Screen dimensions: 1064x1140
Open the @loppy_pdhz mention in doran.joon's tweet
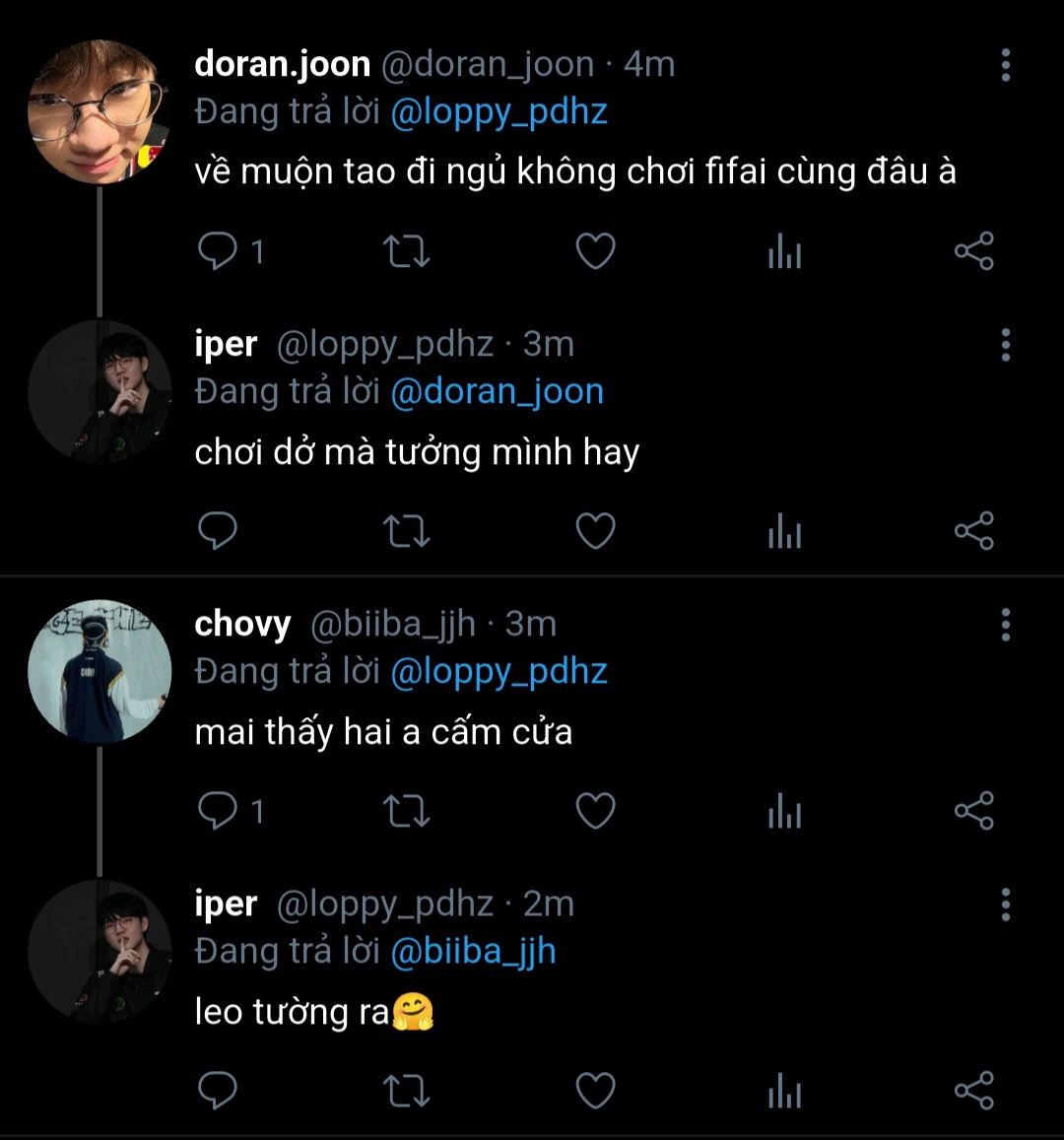[x=499, y=112]
